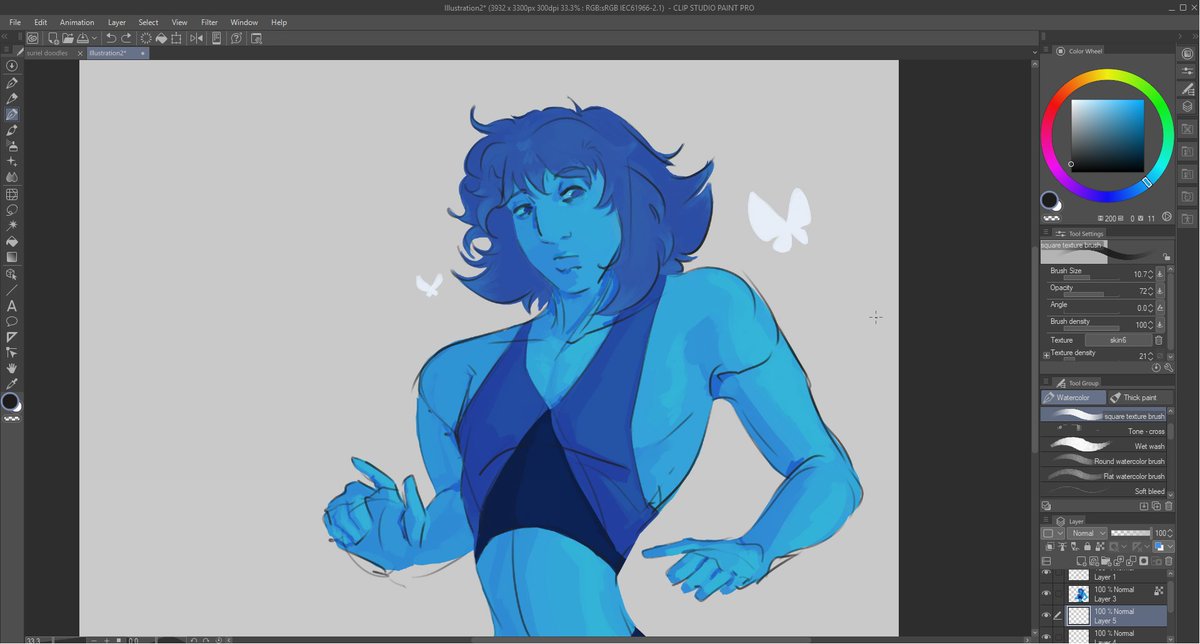Select the Auto select magic wand tool
Screen dimensions: 1200x644
tap(12, 226)
